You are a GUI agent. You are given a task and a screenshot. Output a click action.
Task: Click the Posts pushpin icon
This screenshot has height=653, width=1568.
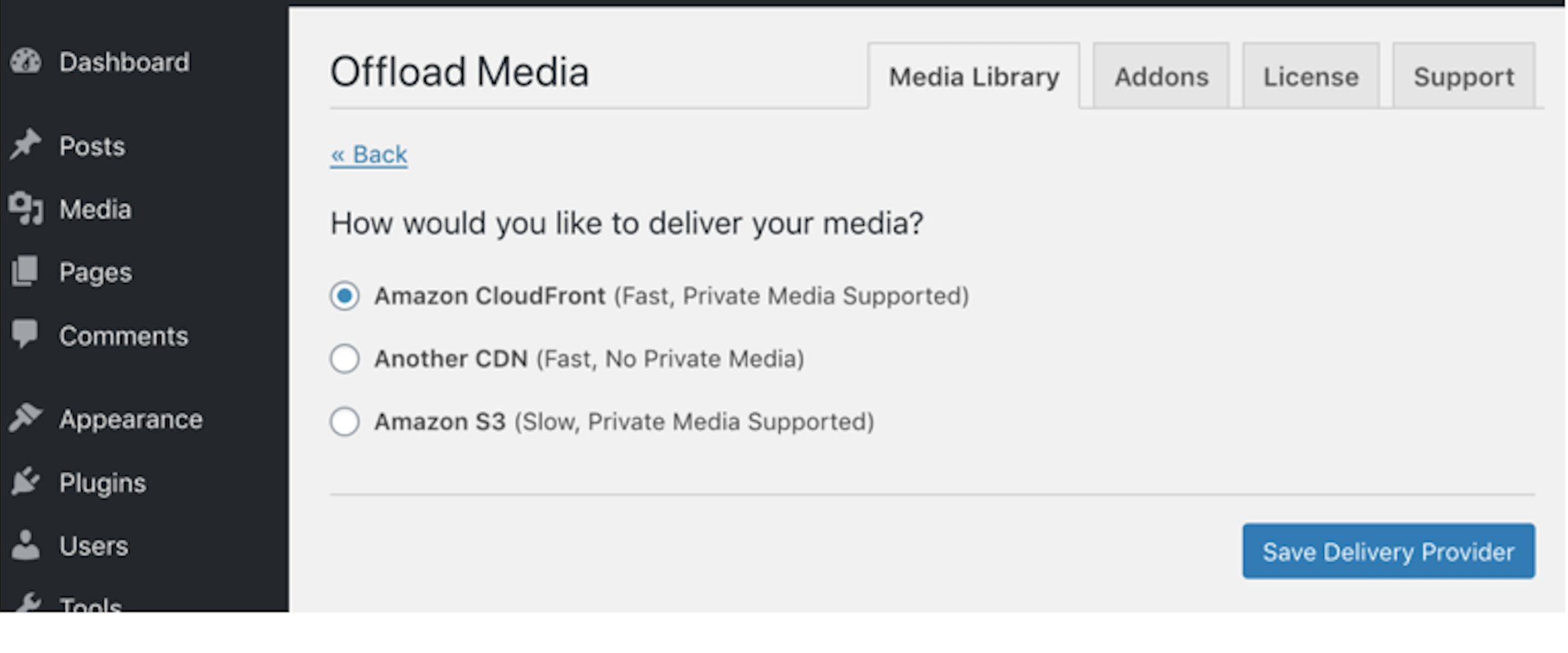26,145
